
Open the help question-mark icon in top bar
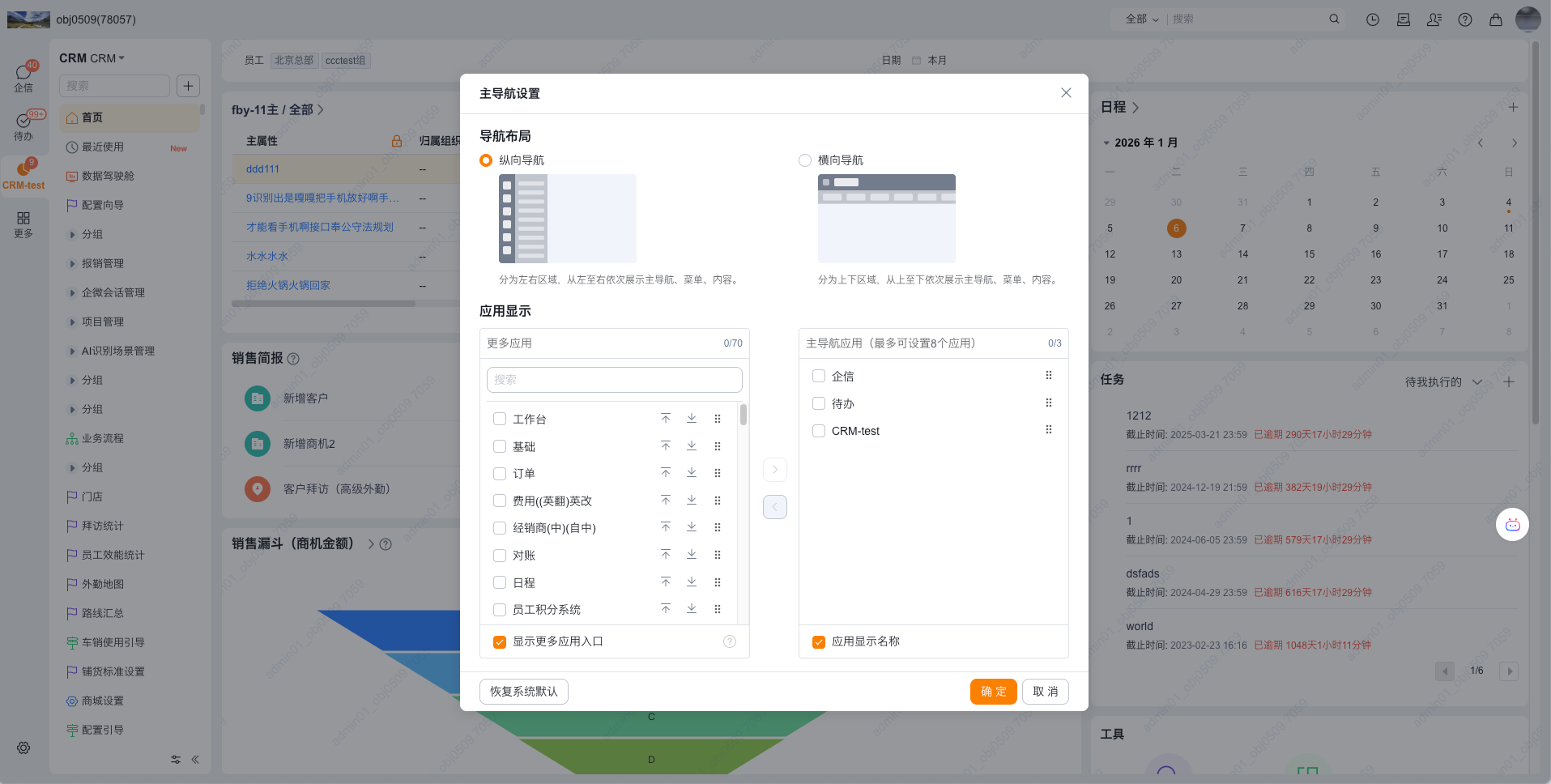[1465, 19]
